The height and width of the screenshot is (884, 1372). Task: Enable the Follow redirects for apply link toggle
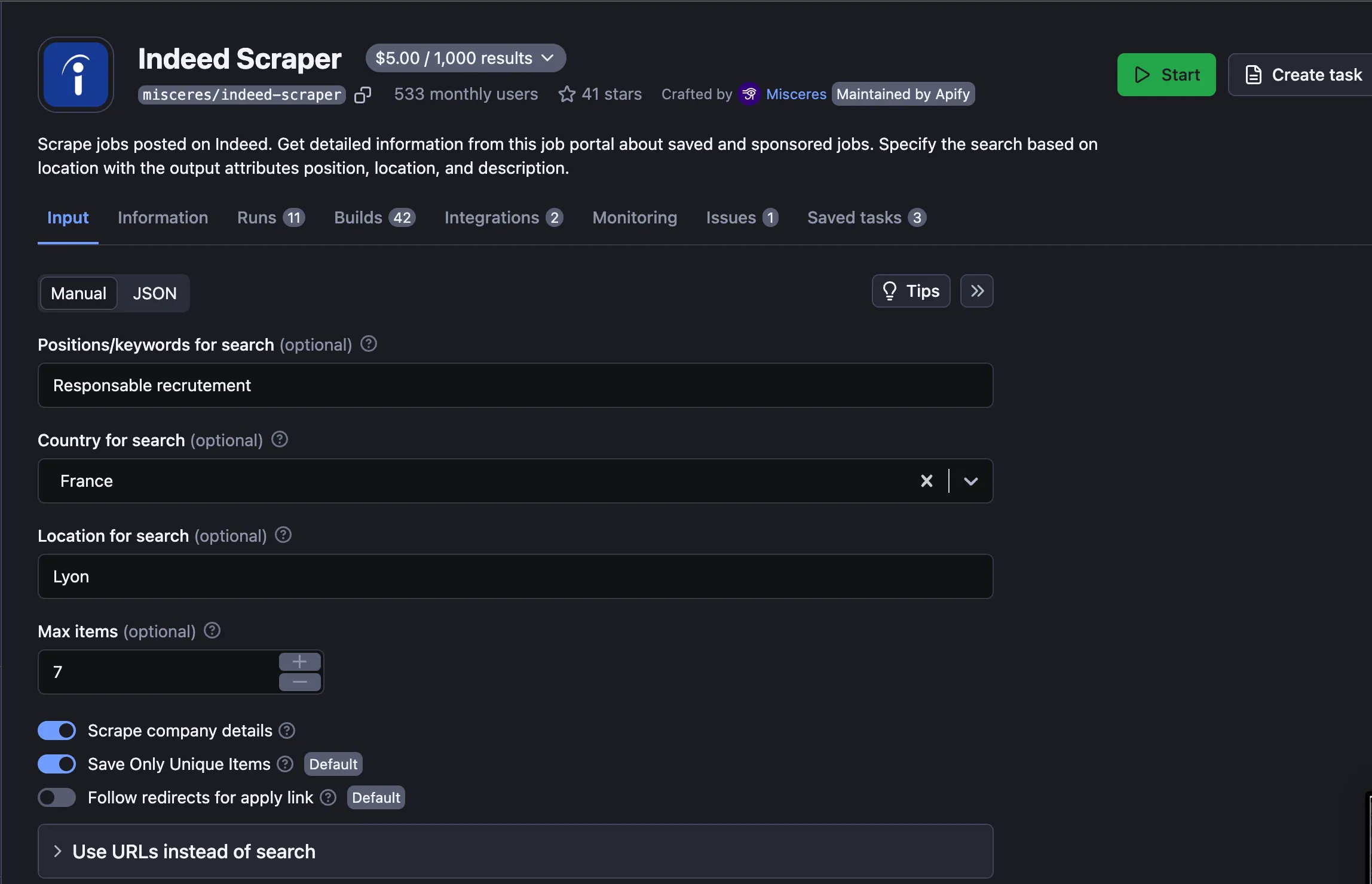tap(56, 798)
